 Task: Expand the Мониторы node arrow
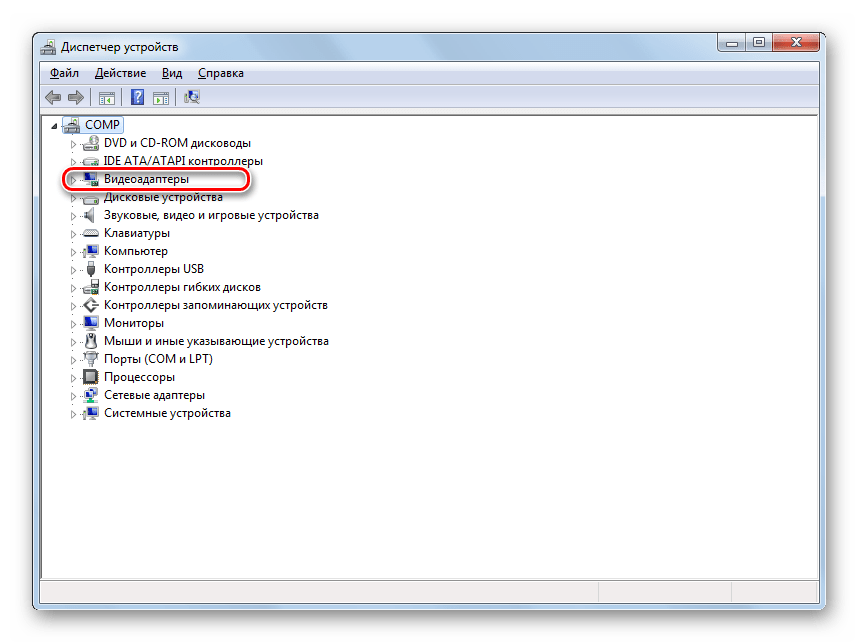tap(73, 324)
